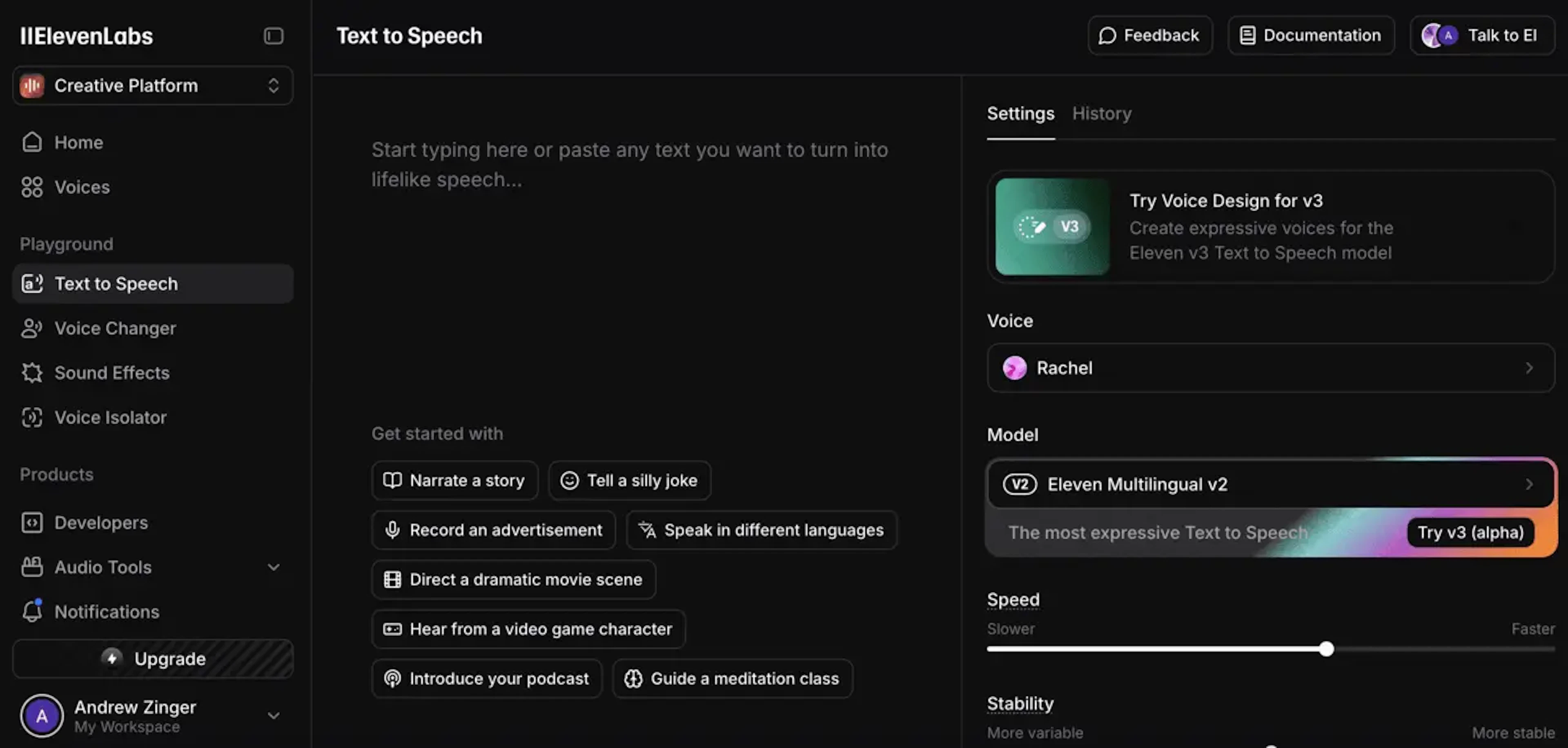Open the Developers section

point(100,522)
